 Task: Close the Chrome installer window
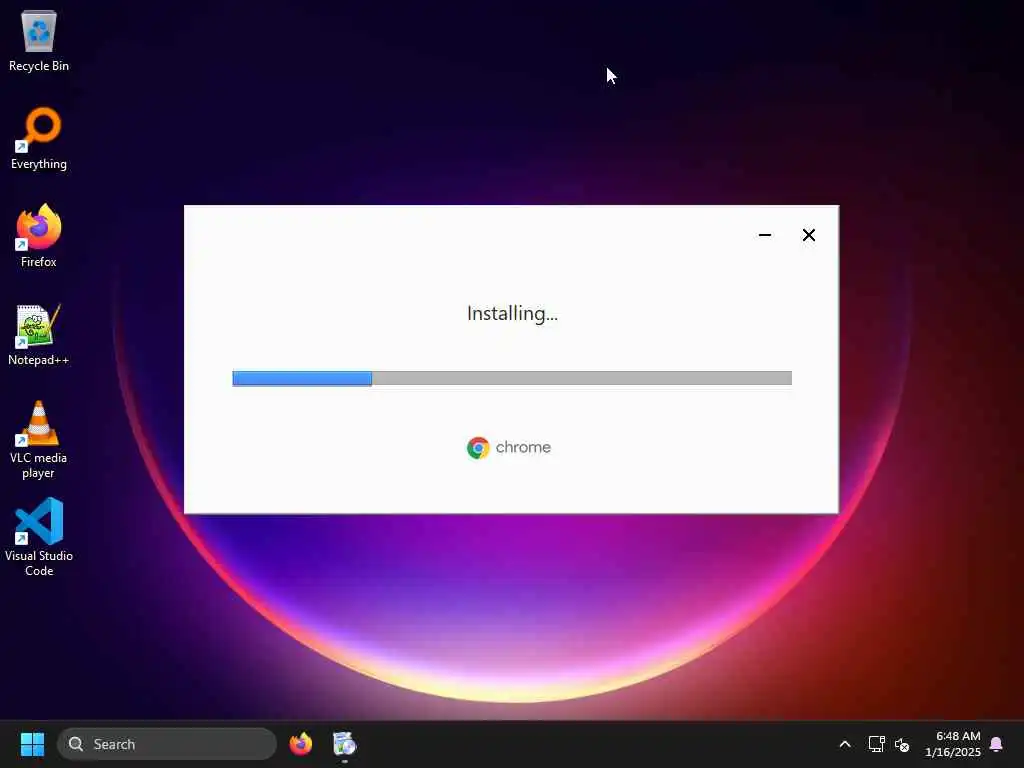click(x=808, y=235)
